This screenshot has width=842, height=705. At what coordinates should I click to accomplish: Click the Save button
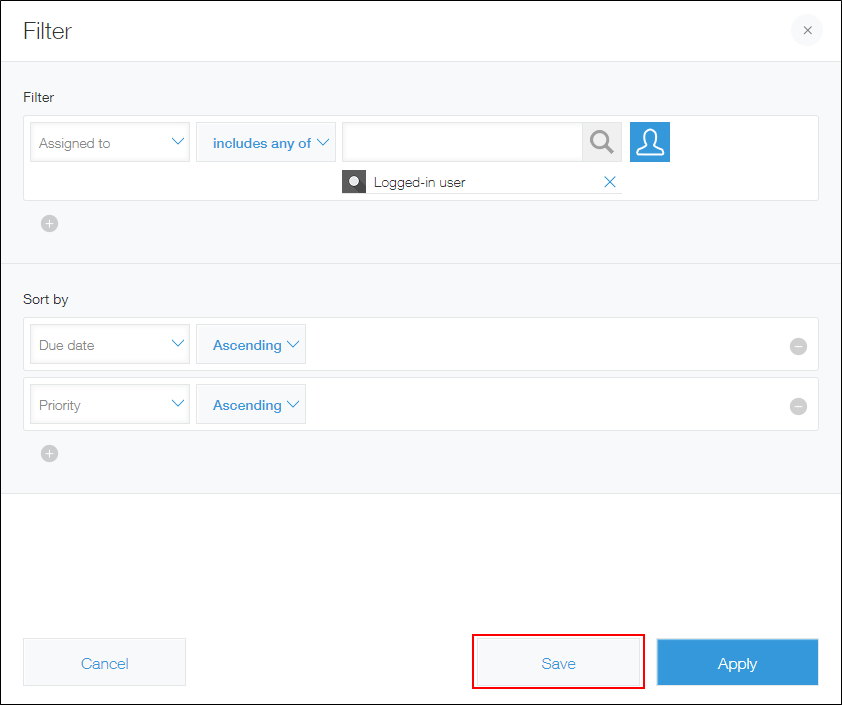pyautogui.click(x=558, y=662)
